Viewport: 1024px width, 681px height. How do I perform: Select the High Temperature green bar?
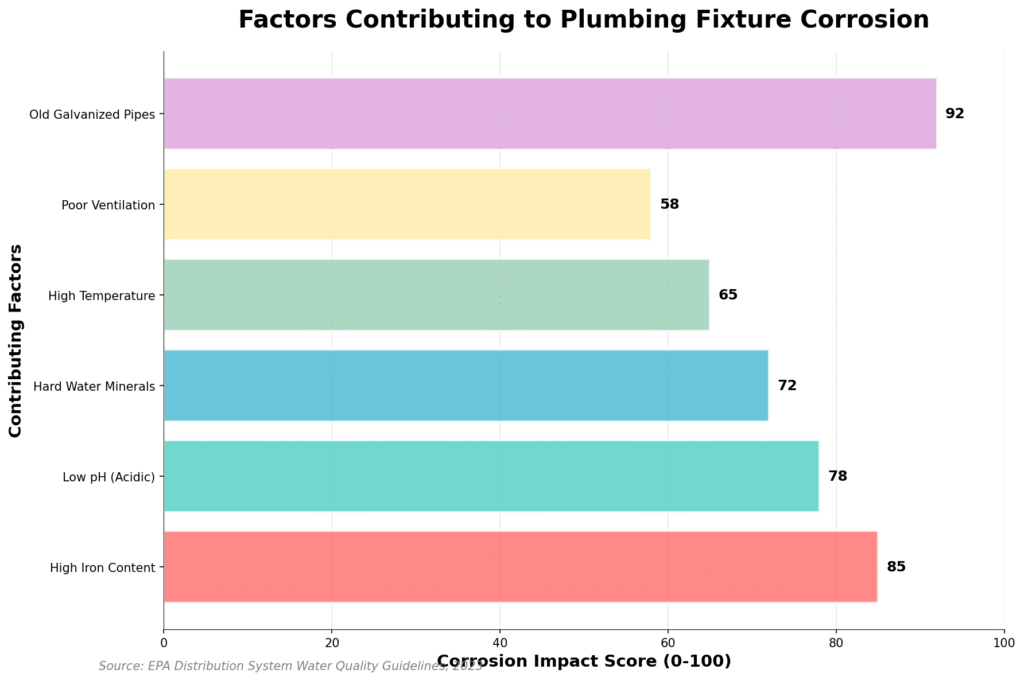(436, 295)
